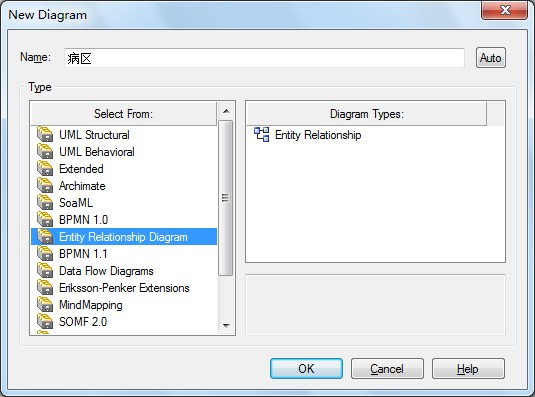Click the BPMN 1.1 folder icon
535x397 pixels.
coord(45,254)
